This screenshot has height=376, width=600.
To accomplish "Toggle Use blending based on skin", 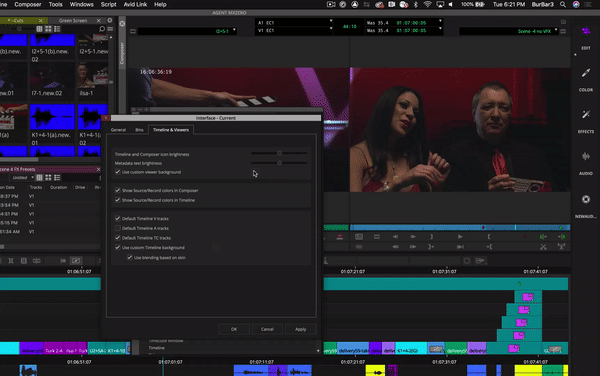I will pos(129,257).
